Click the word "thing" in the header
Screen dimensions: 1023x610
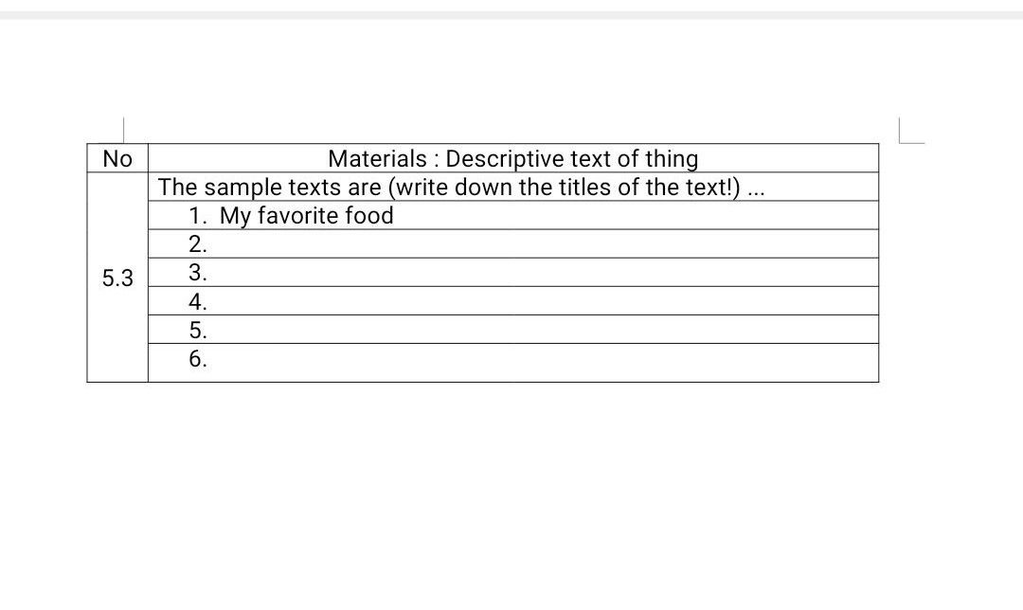pos(671,159)
